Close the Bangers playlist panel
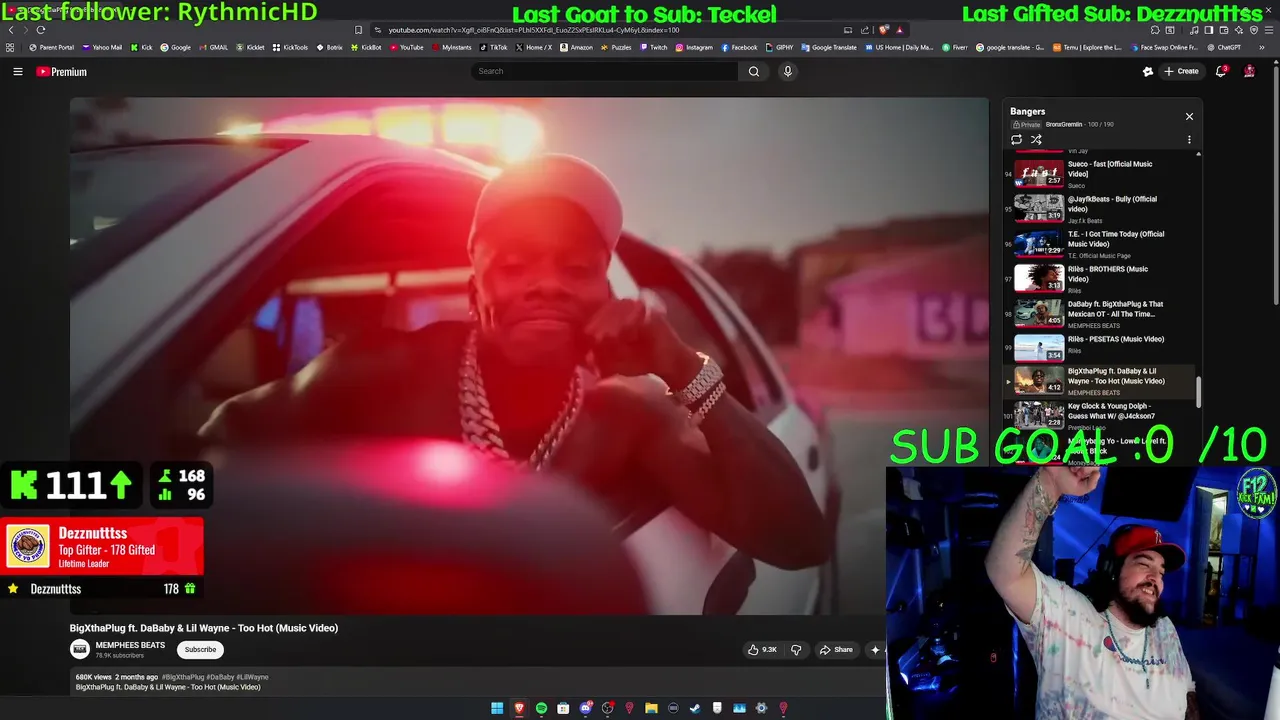 [x=1189, y=117]
